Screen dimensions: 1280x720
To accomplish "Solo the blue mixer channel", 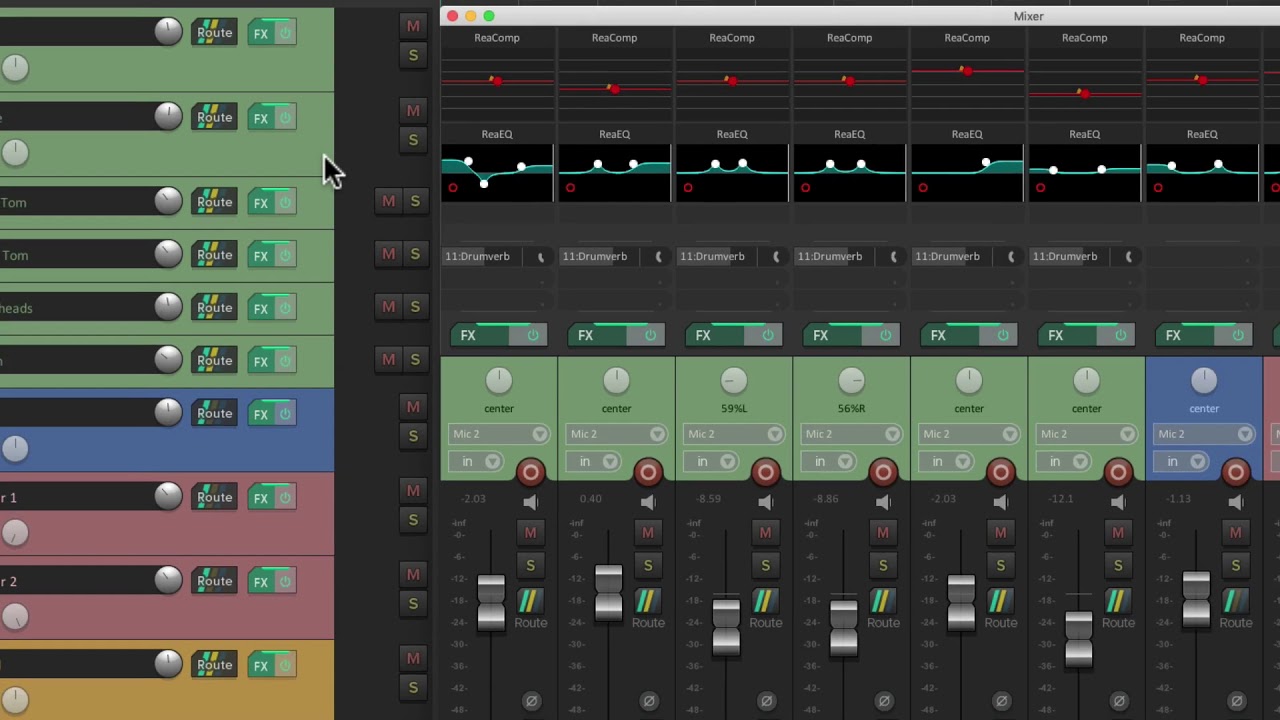I will pyautogui.click(x=1236, y=567).
